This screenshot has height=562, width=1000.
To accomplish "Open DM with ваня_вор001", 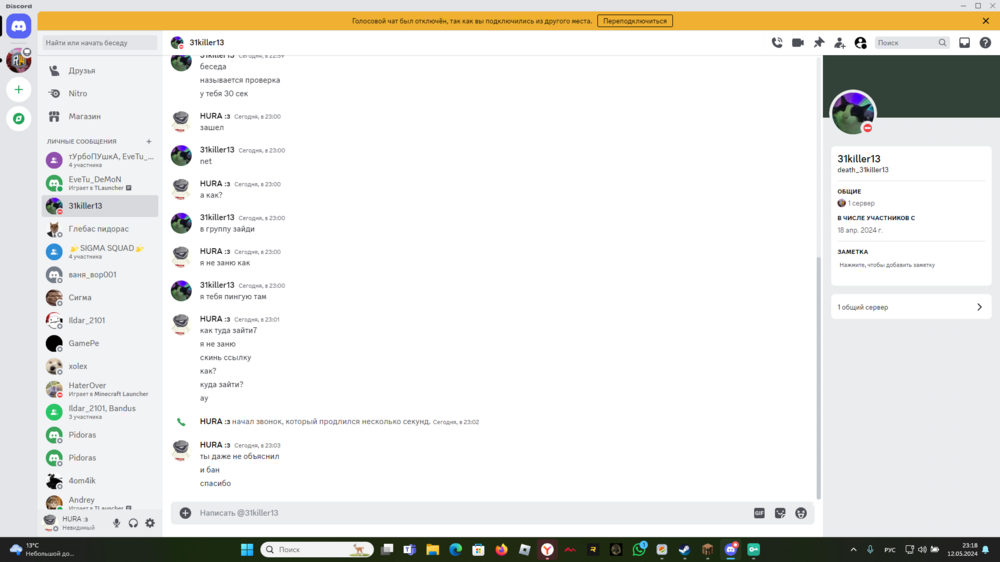I will 99,275.
